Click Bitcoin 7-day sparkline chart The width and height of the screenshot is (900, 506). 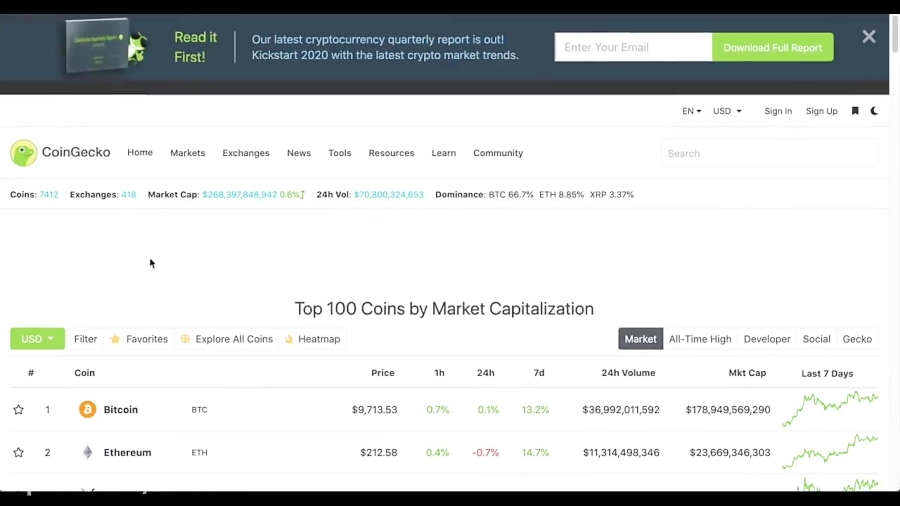(x=830, y=408)
